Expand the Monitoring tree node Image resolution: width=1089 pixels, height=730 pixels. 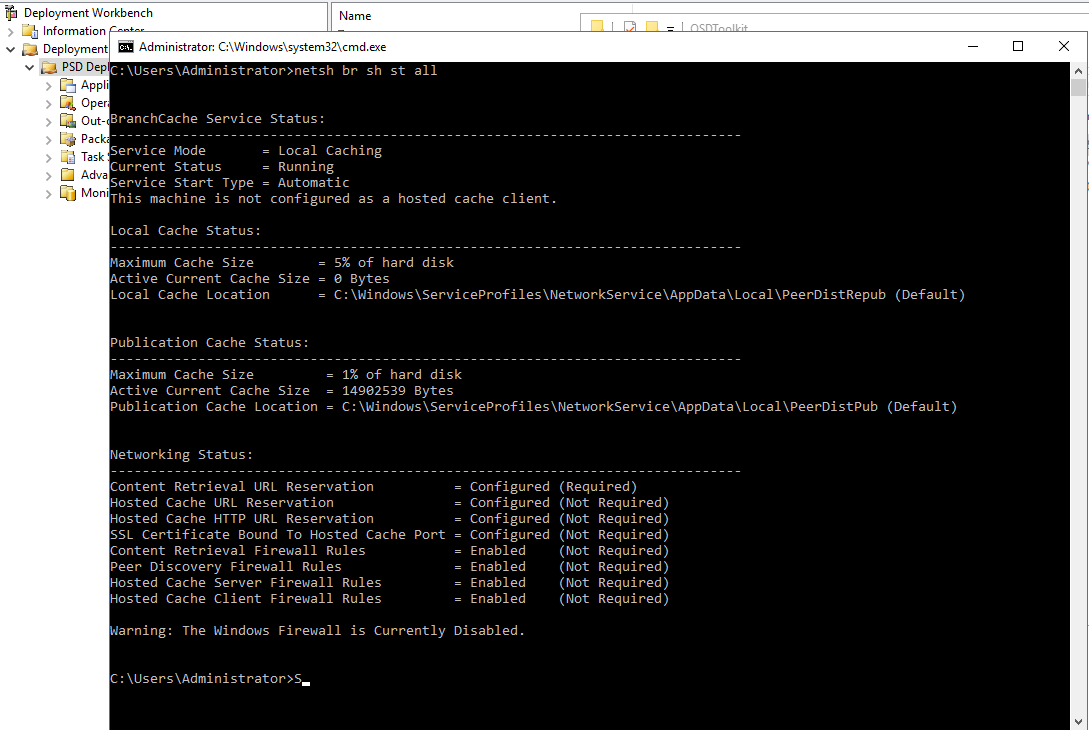click(x=49, y=194)
